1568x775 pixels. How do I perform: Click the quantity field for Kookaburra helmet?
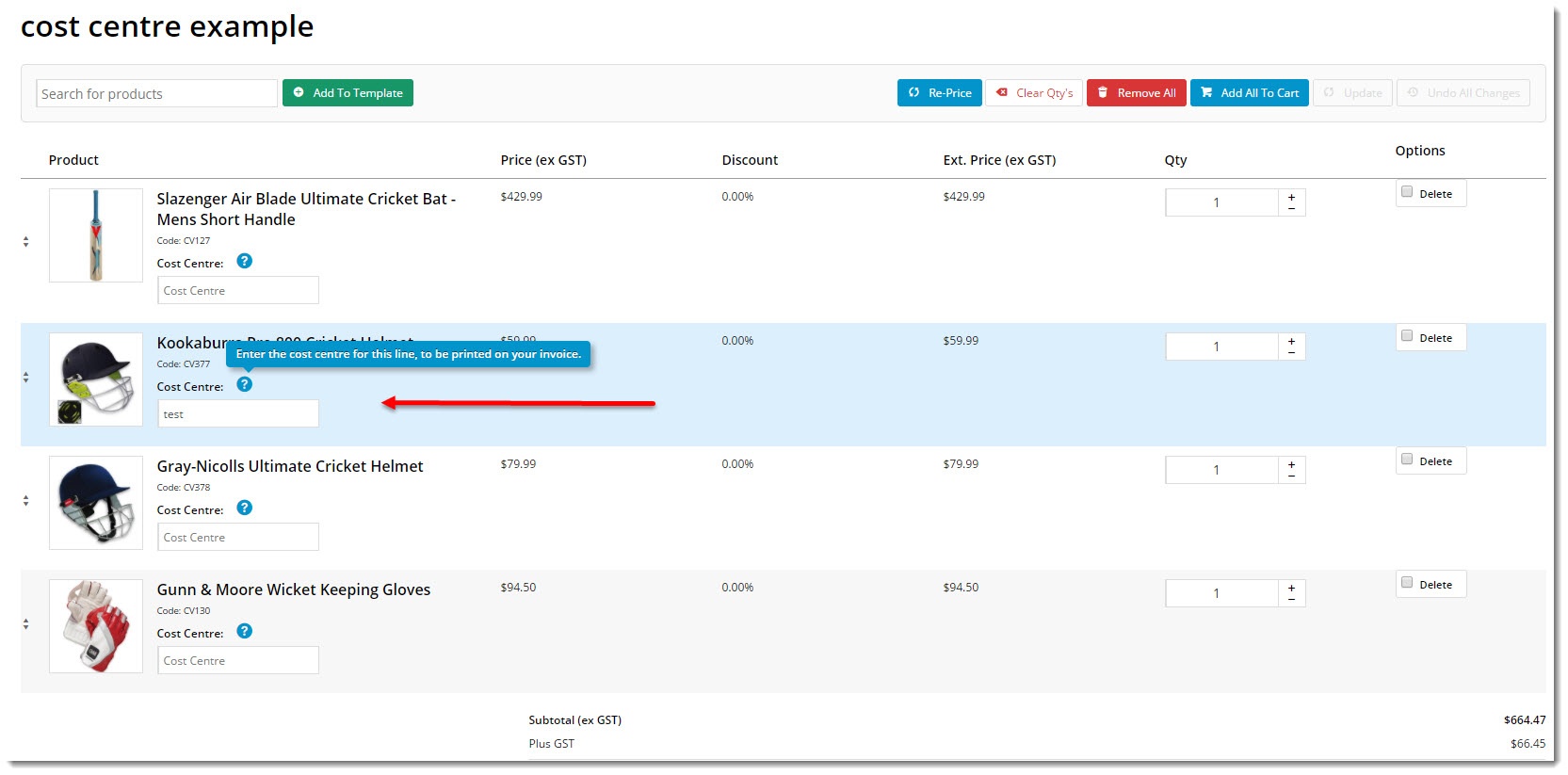point(1221,347)
